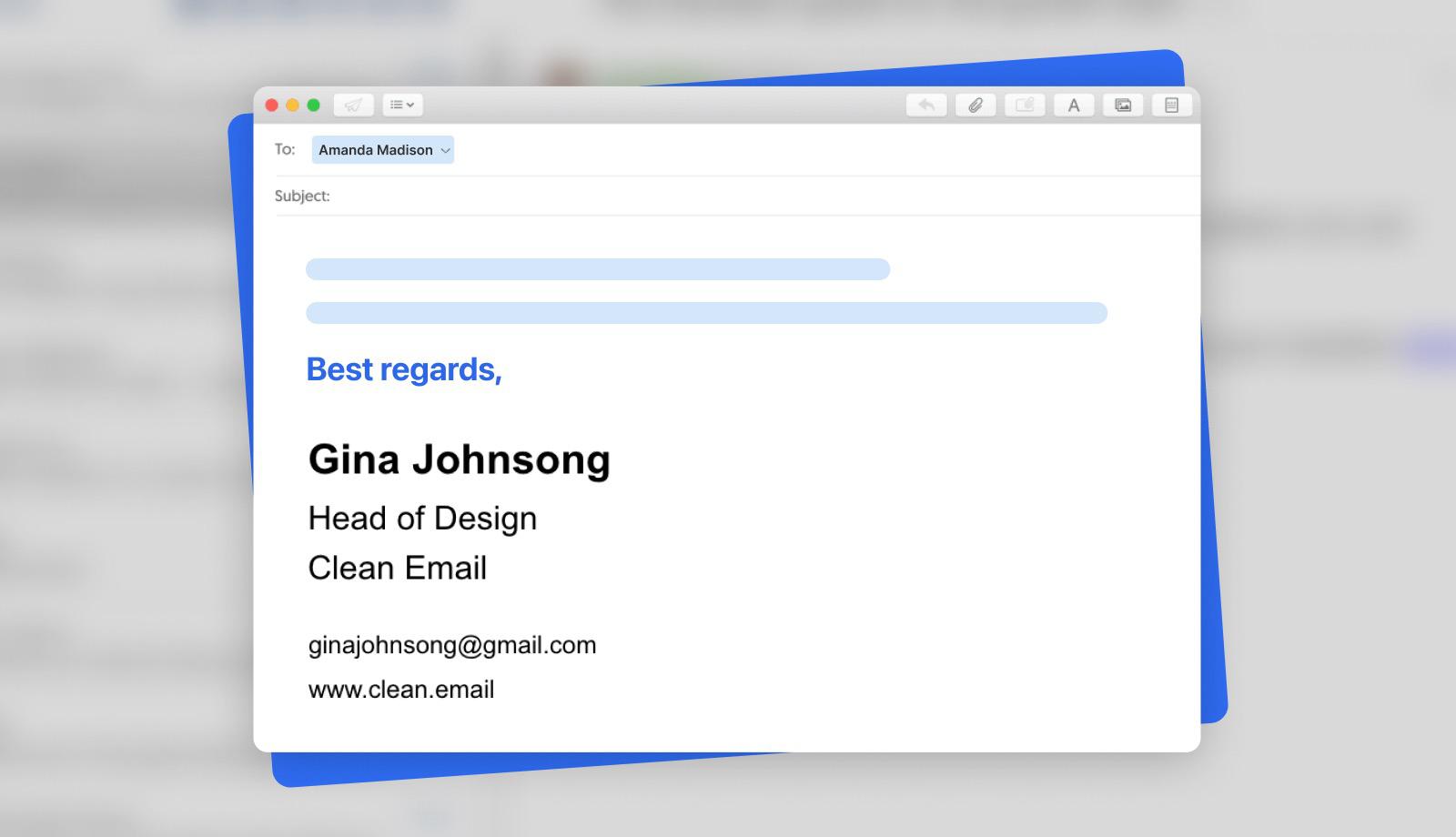Expand the Amanda Madison recipient dropdown
The image size is (1456, 837).
pos(445,149)
